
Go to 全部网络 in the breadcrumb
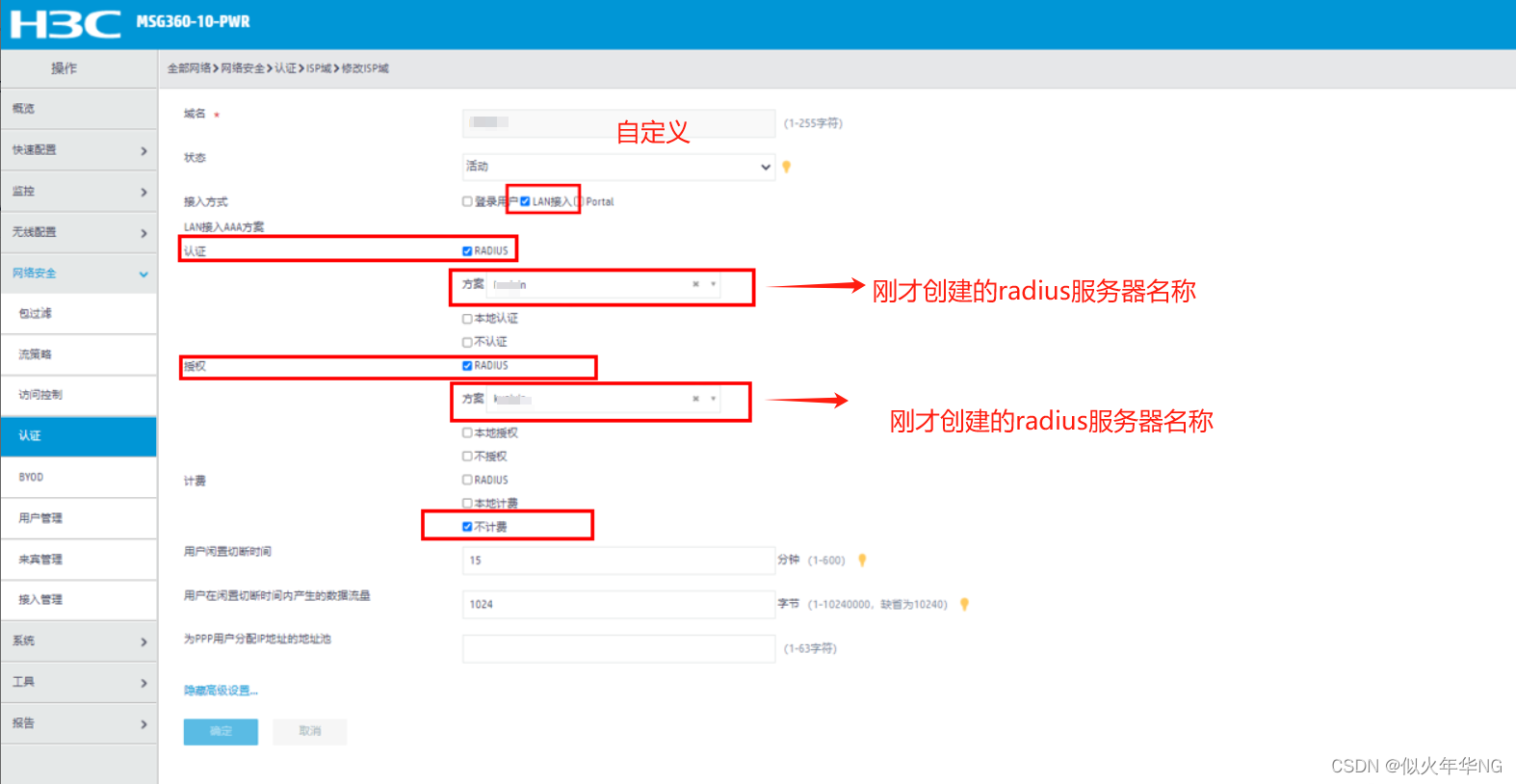click(x=189, y=68)
